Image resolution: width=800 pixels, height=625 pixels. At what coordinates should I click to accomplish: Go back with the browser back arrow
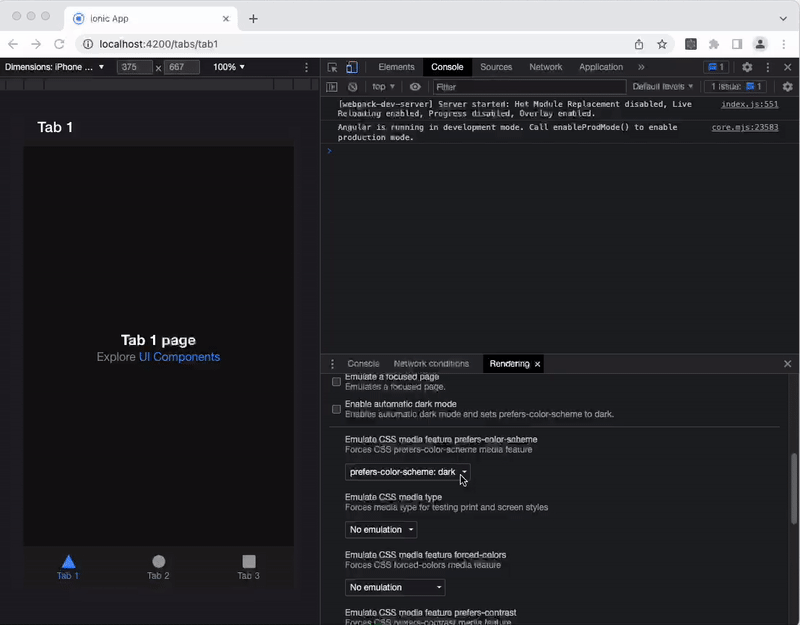[x=13, y=44]
